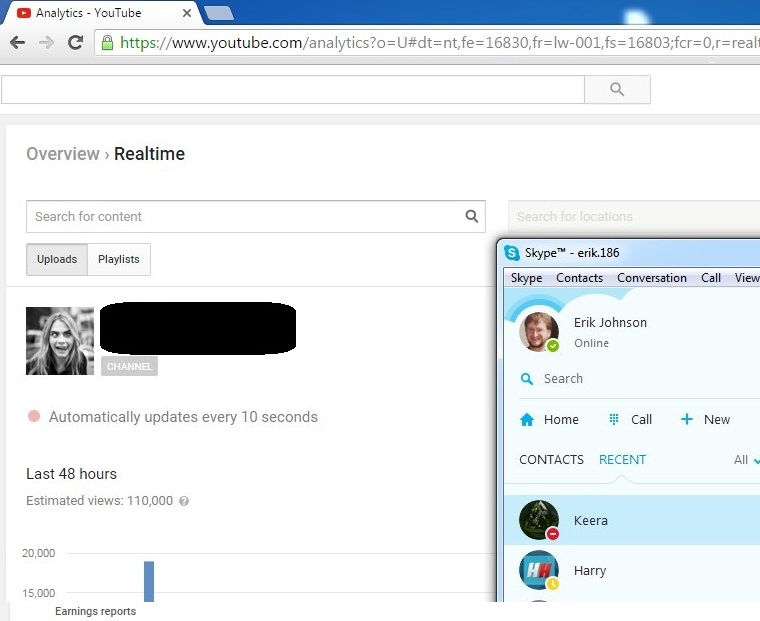Click the Last 48 hours heading
This screenshot has width=760, height=621.
[71, 474]
